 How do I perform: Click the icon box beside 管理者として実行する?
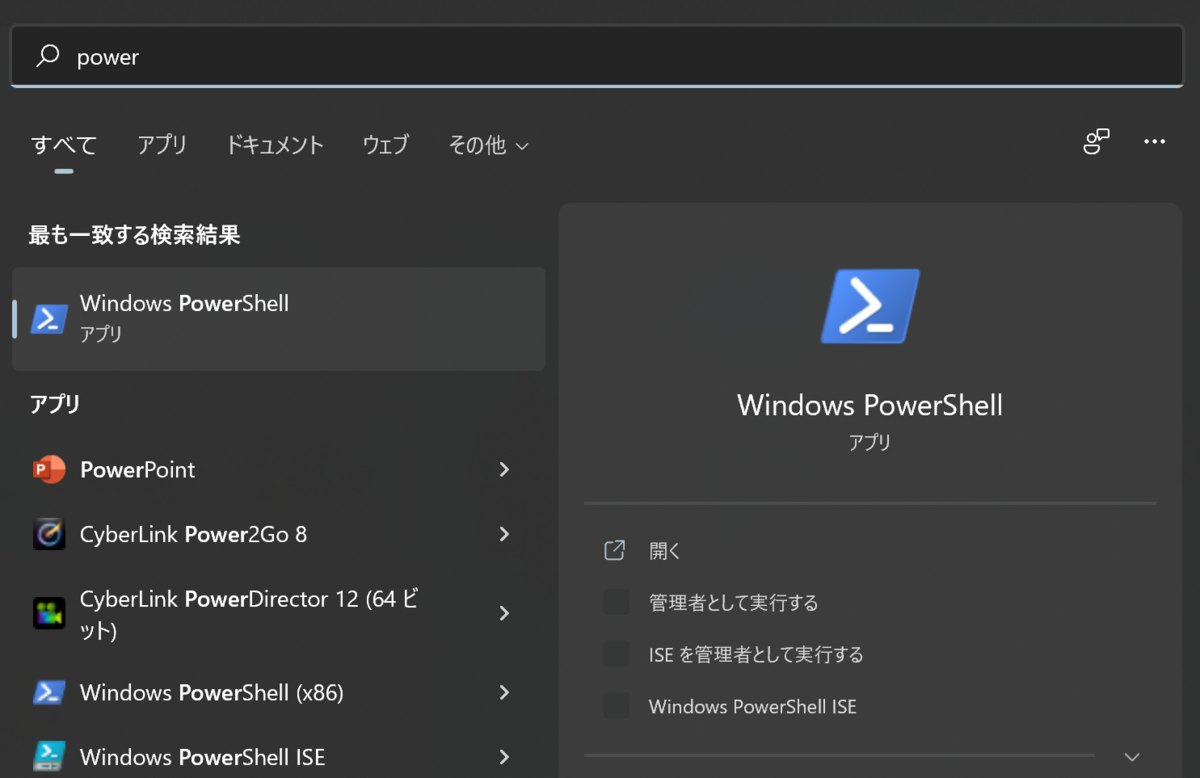pyautogui.click(x=616, y=602)
